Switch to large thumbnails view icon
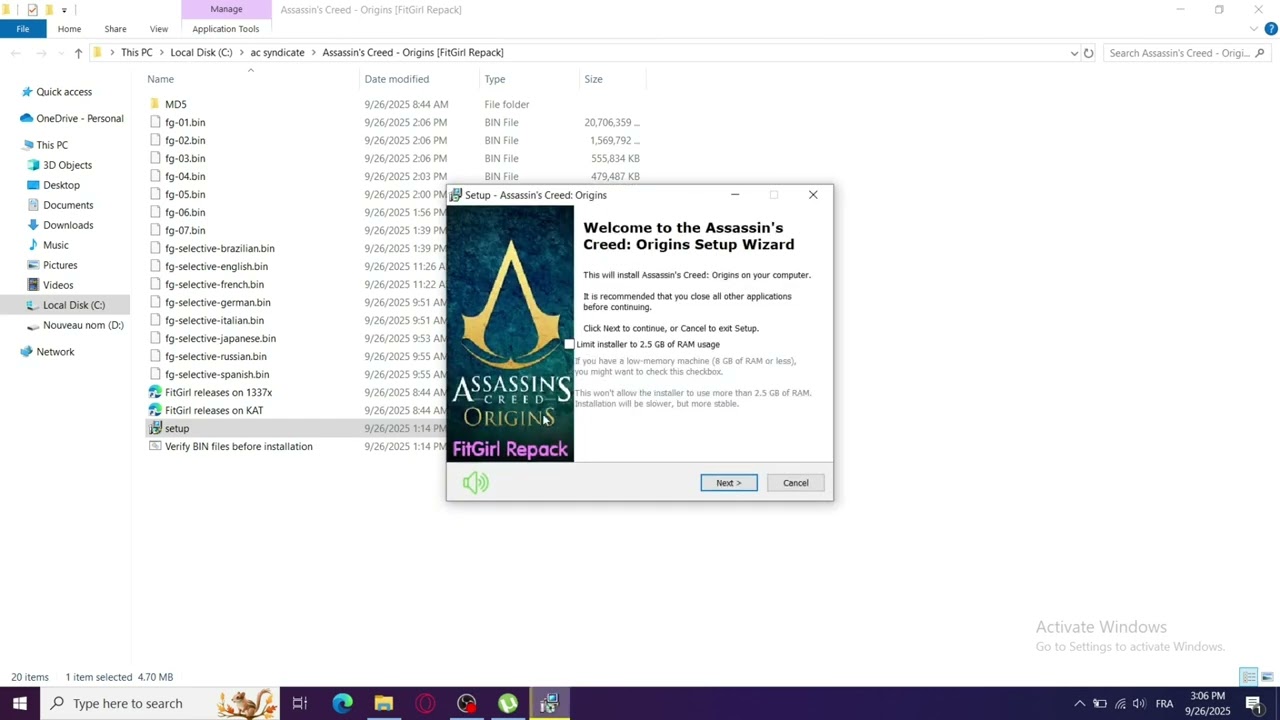The width and height of the screenshot is (1280, 720). pyautogui.click(x=1268, y=677)
